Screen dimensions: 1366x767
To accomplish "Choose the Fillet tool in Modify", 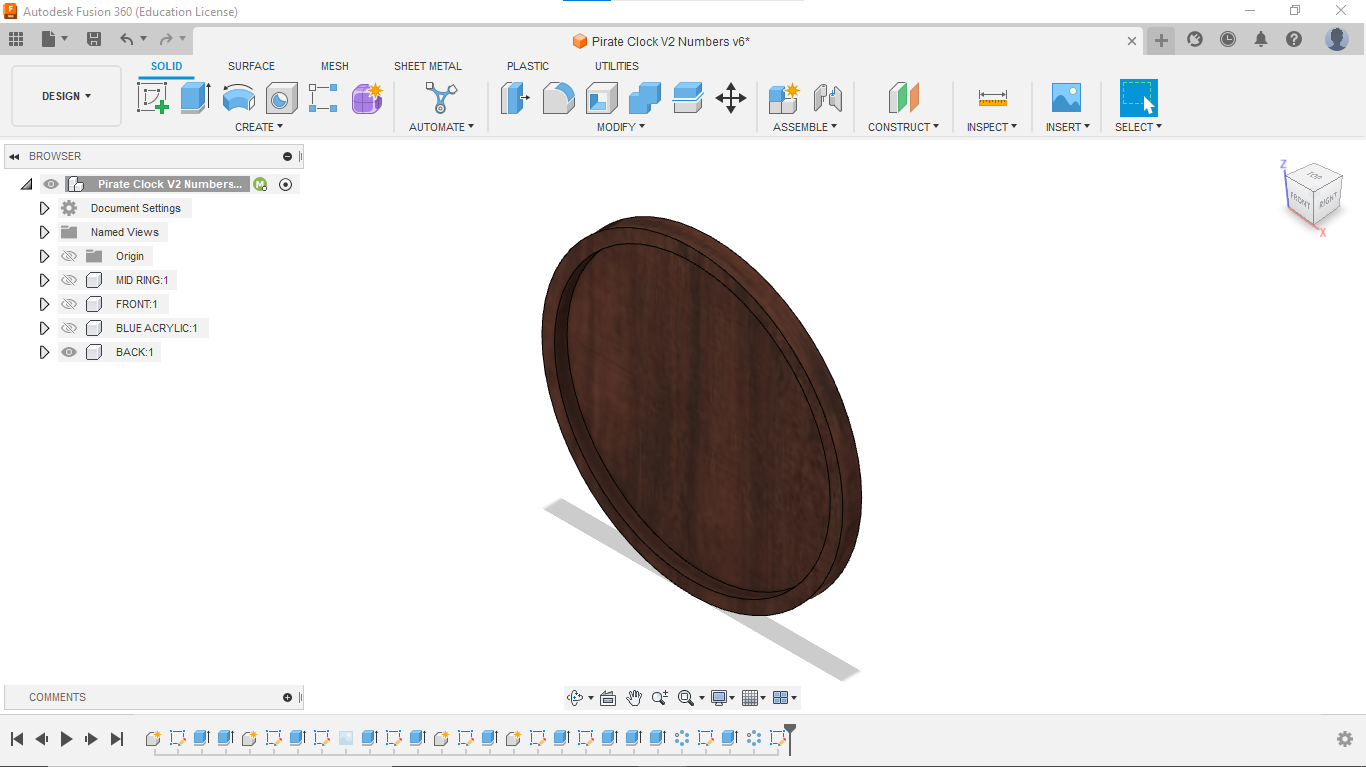I will click(558, 98).
